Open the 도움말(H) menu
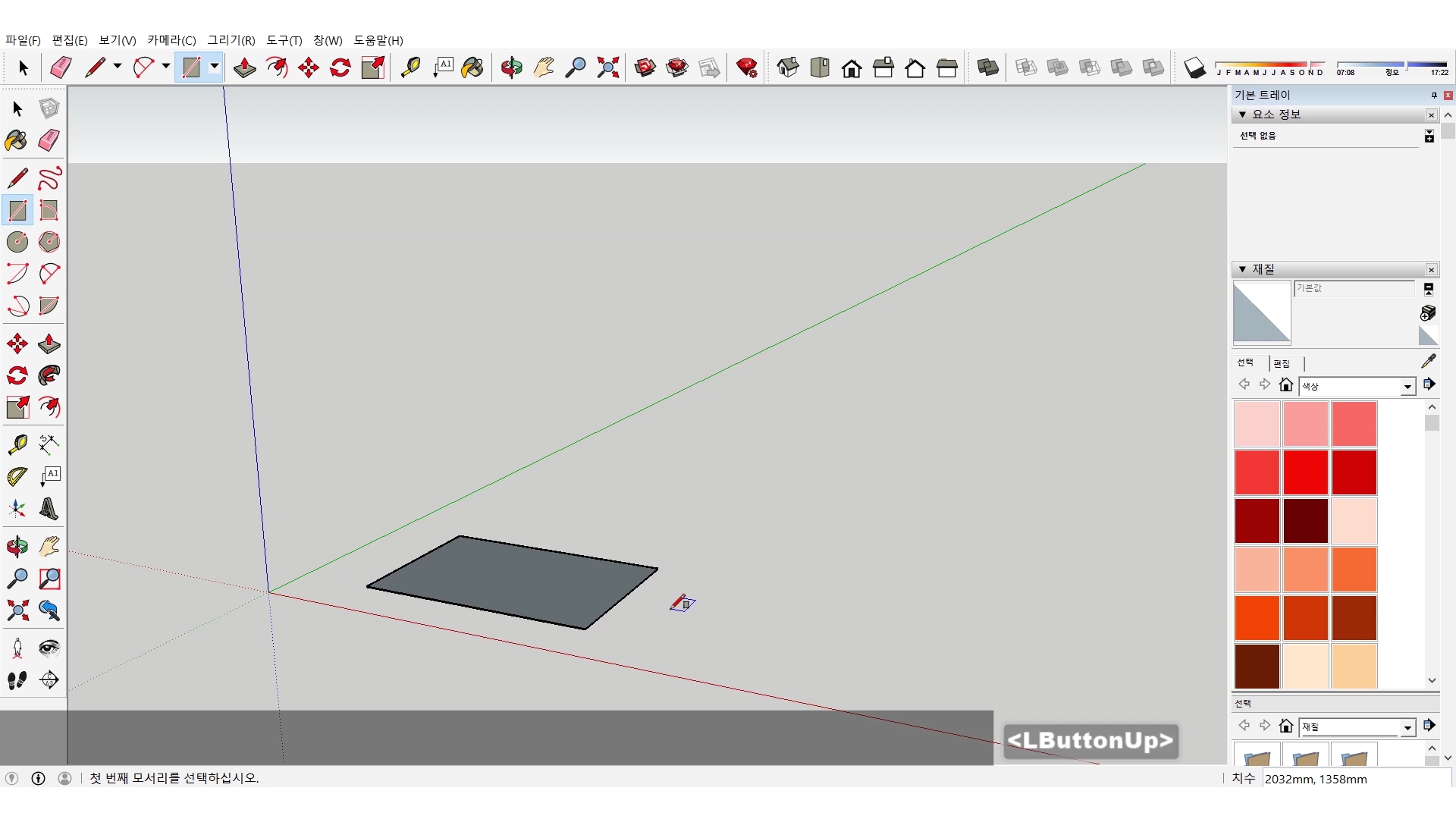This screenshot has height=819, width=1456. 378,40
